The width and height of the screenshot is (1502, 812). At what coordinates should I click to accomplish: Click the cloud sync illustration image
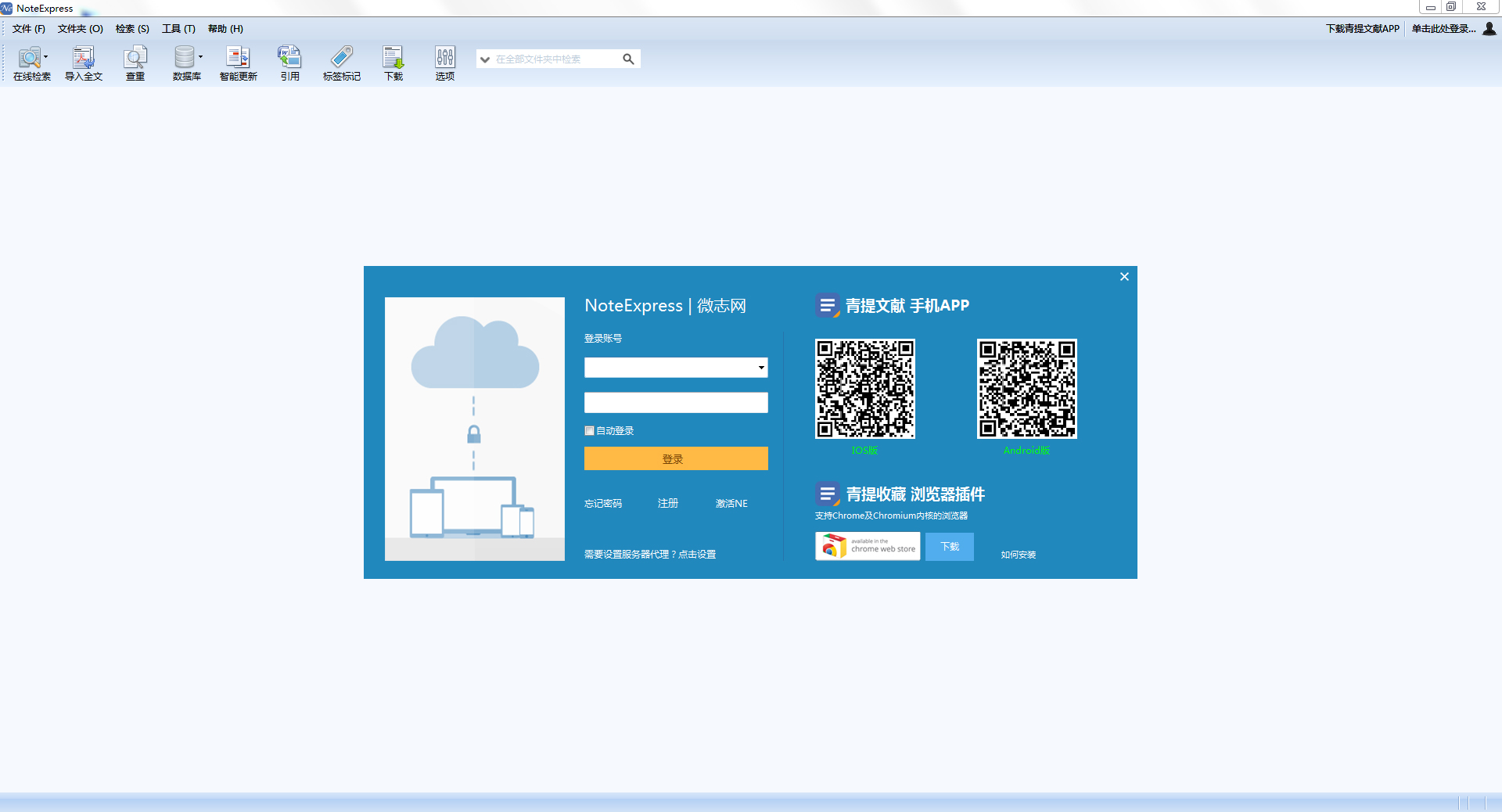coord(475,429)
